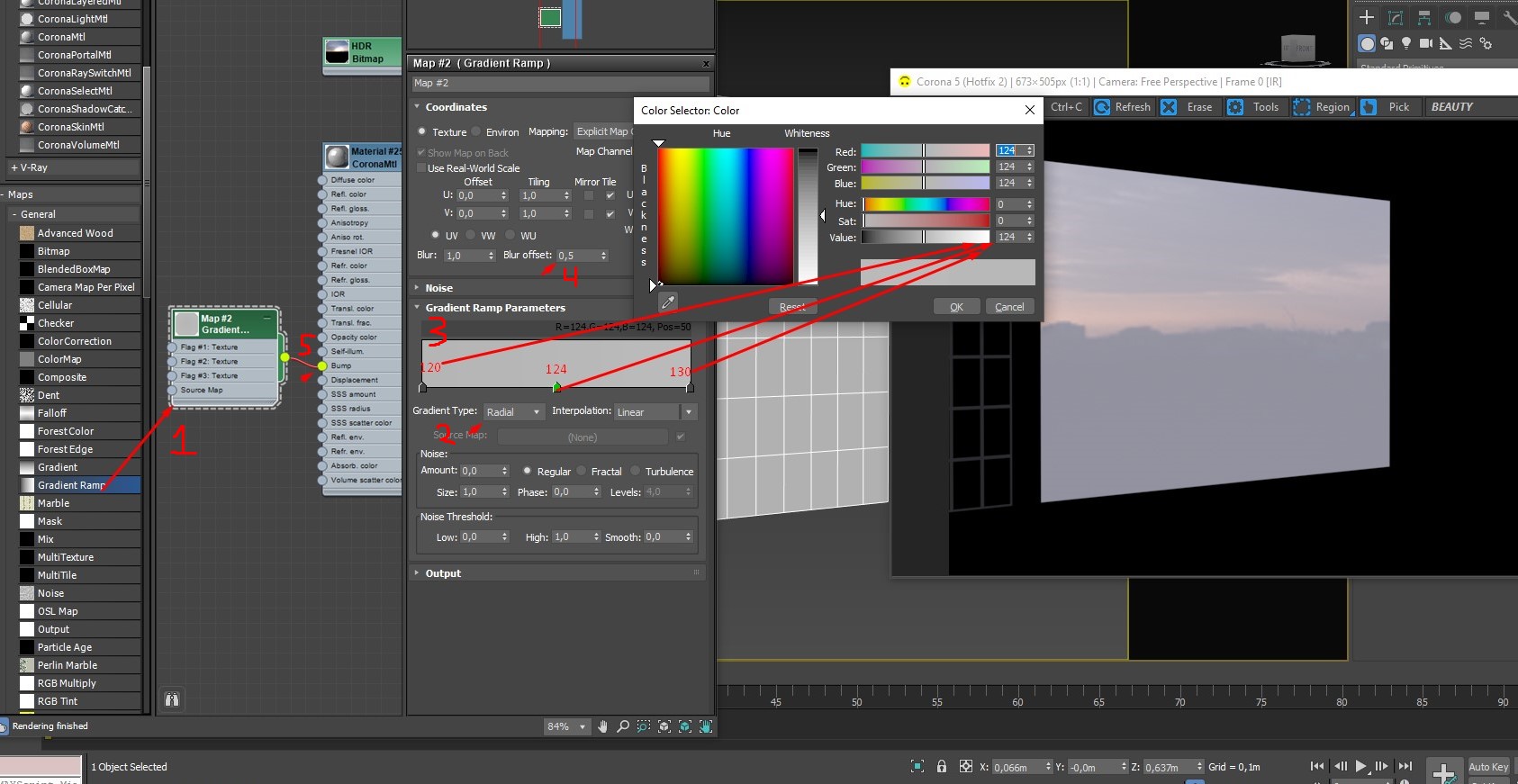
Task: Click the Region select icon in frame buffer
Action: [x=1302, y=107]
